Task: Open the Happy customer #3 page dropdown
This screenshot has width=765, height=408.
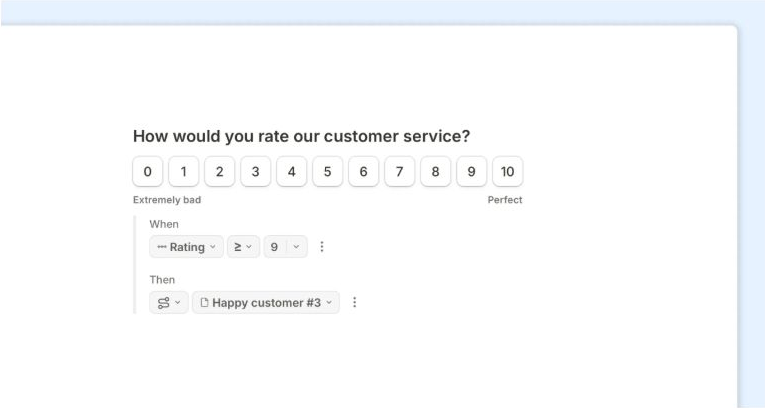Action: point(265,303)
